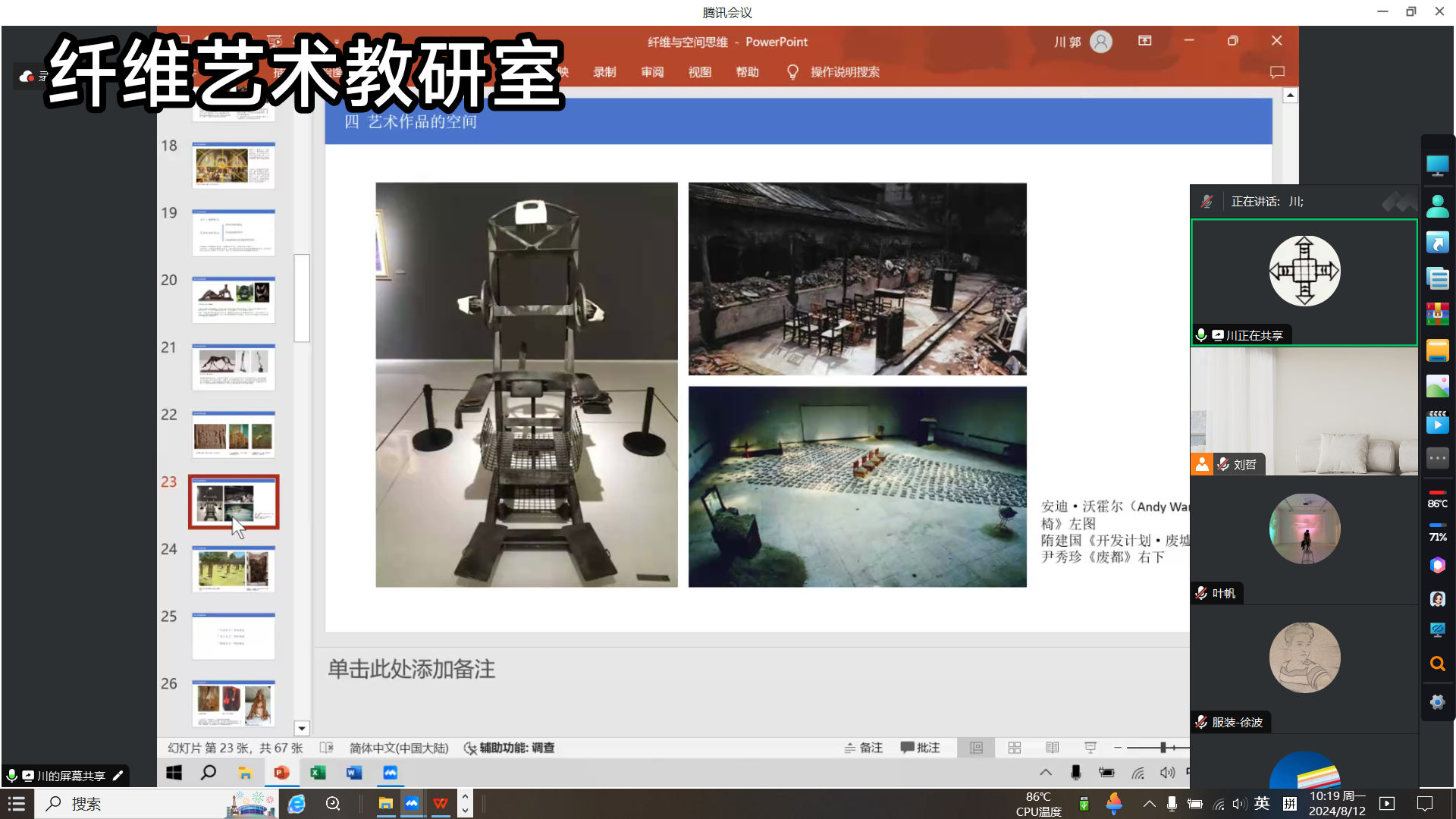Click the slide thumbnail panel scrollbar thumb
This screenshot has width=1456, height=819.
(x=302, y=298)
